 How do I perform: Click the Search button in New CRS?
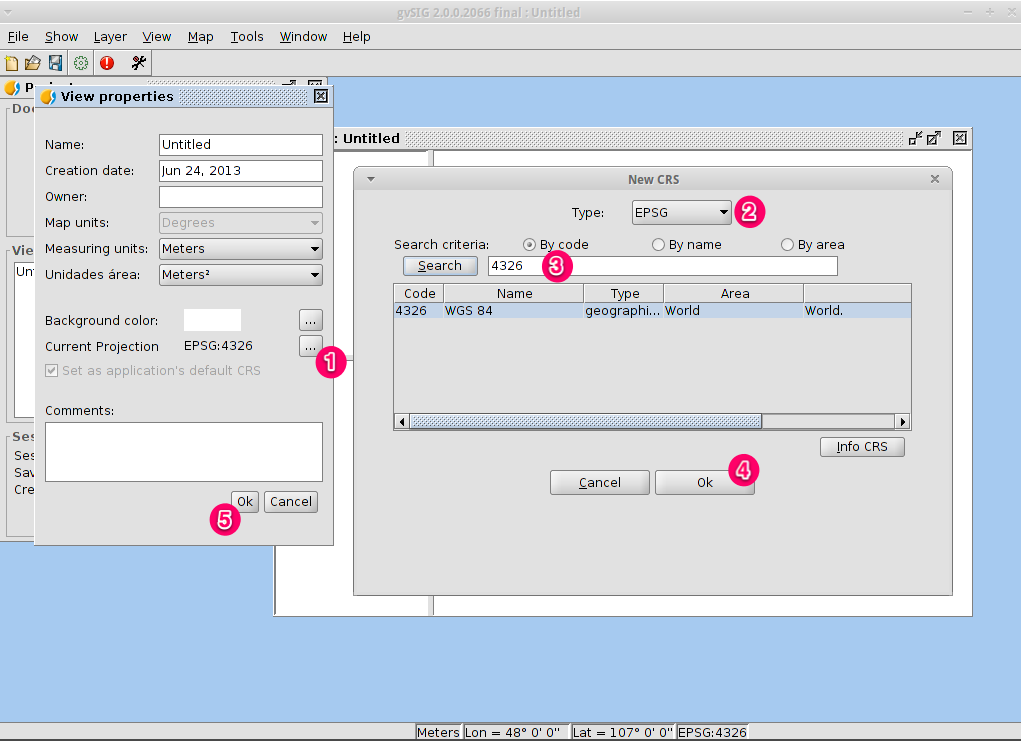[x=440, y=266]
